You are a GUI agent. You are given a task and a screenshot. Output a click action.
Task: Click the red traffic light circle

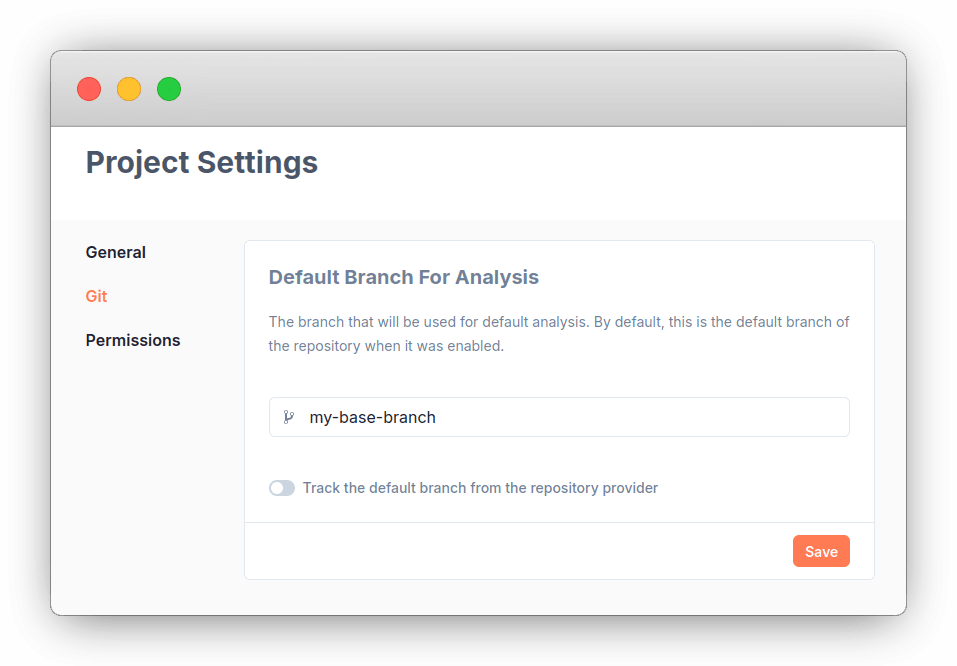click(88, 89)
